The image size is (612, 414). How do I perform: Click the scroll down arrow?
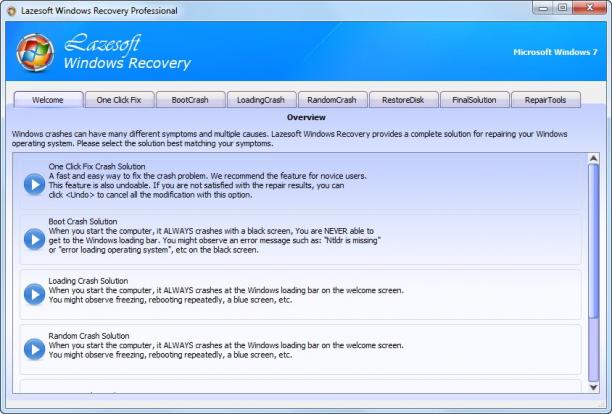[x=593, y=387]
